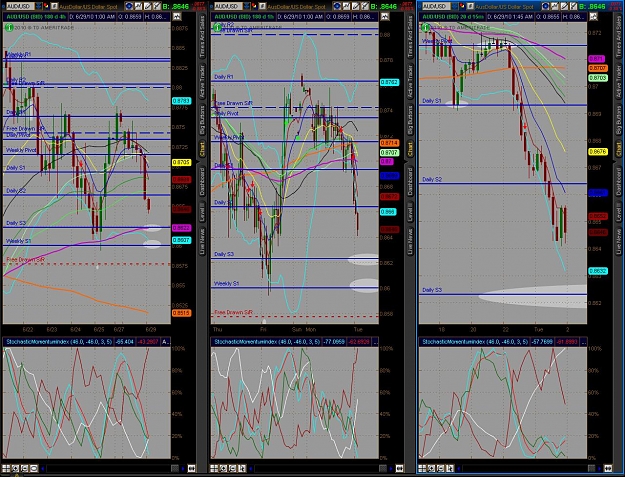The image size is (625, 477).
Task: Click AUD/USD symbol field in right chart
Action: [x=436, y=6]
